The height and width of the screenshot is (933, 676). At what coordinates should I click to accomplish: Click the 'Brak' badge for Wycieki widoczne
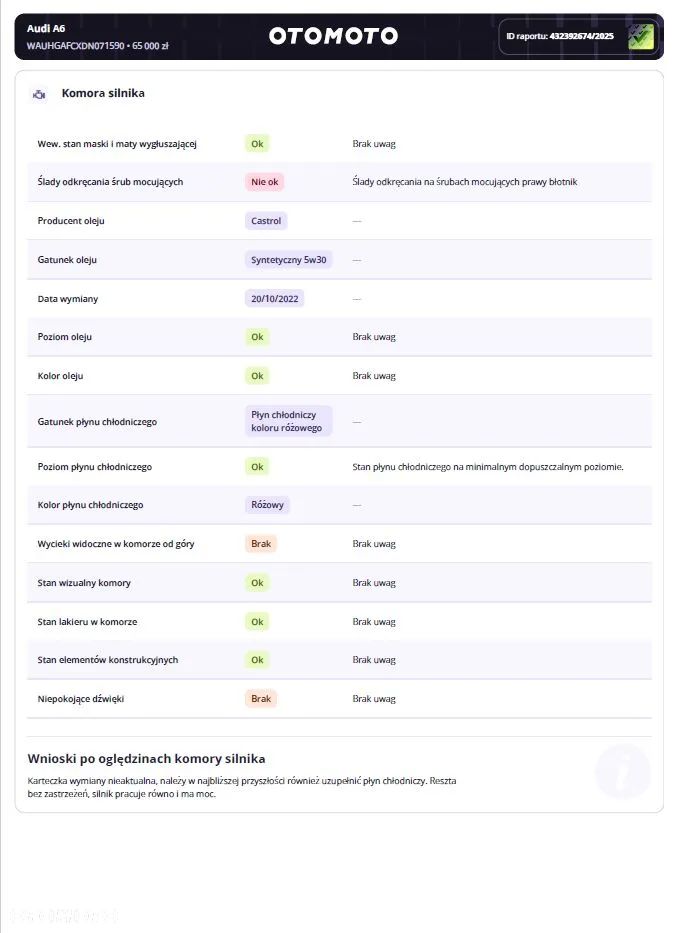click(261, 544)
